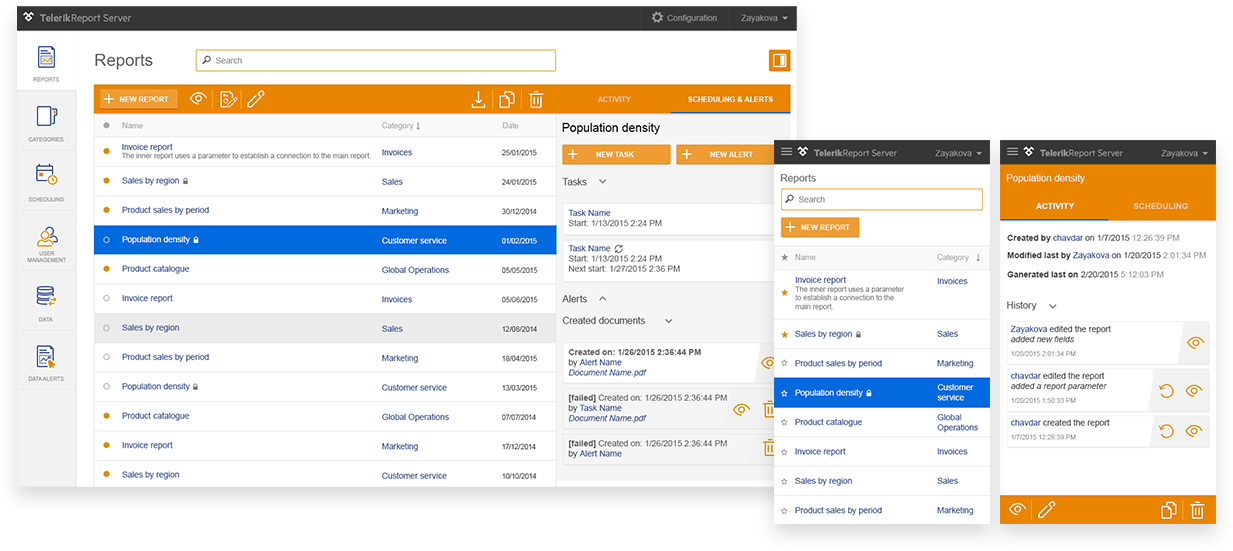
Task: Open Global Operations category dated 05/05/2015
Action: (415, 270)
